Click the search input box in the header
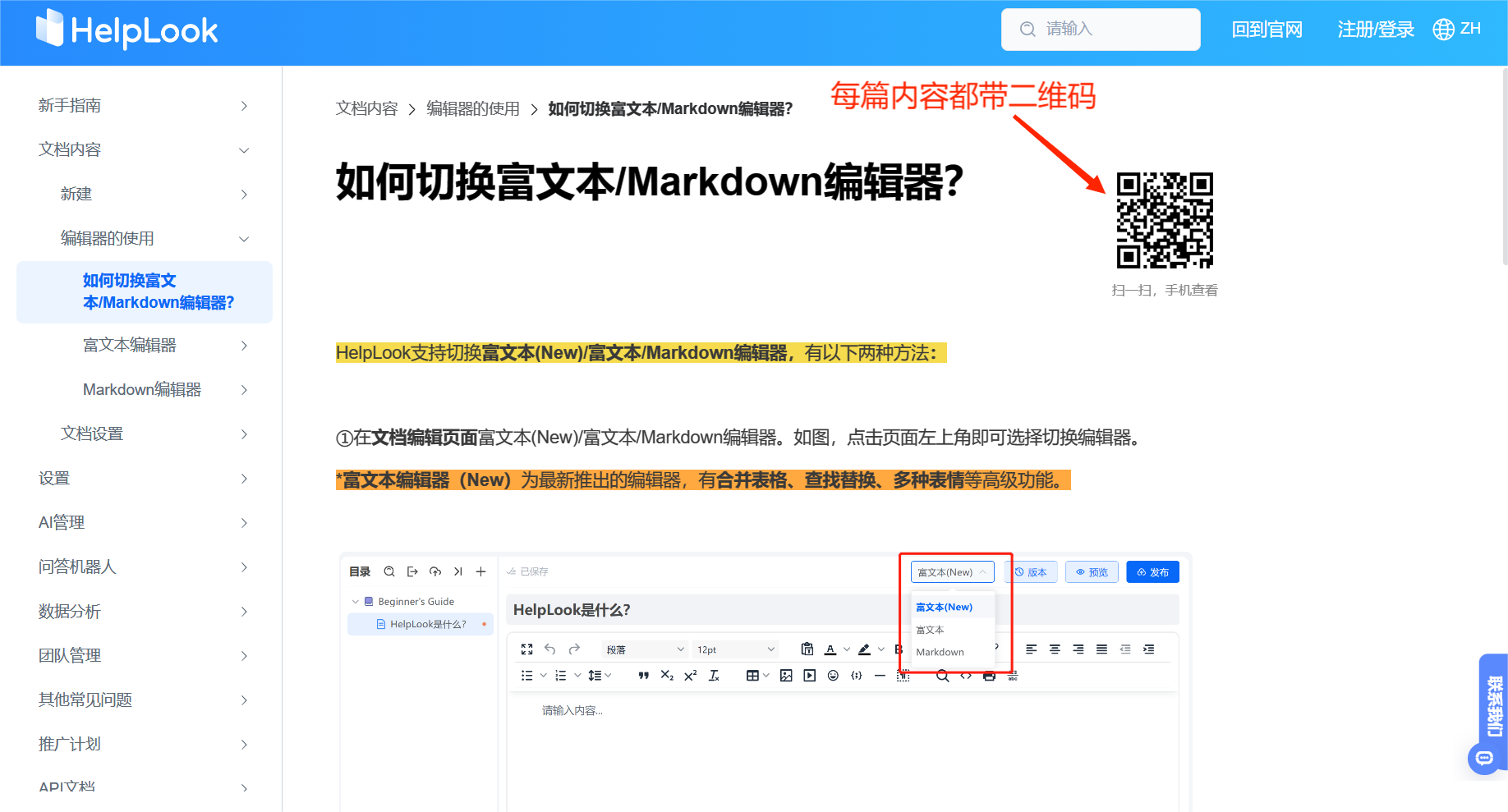The height and width of the screenshot is (812, 1508). (1101, 29)
